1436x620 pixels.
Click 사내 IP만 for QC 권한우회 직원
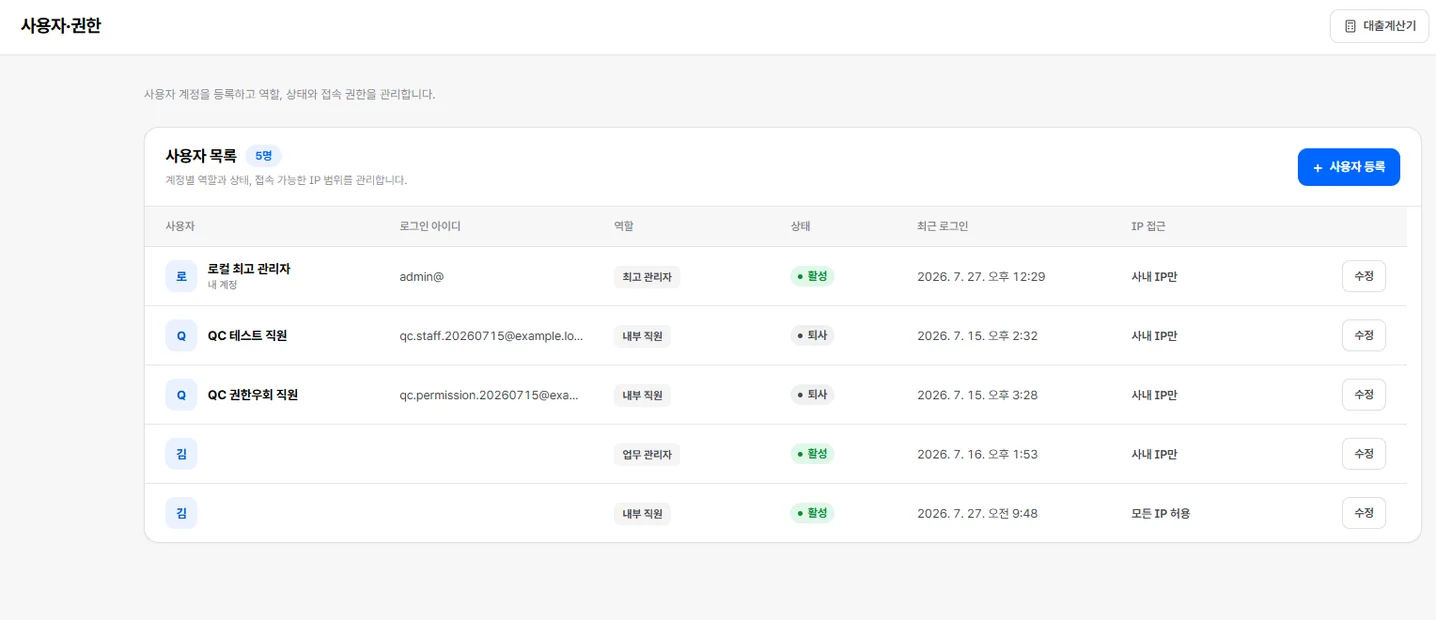(x=1154, y=395)
